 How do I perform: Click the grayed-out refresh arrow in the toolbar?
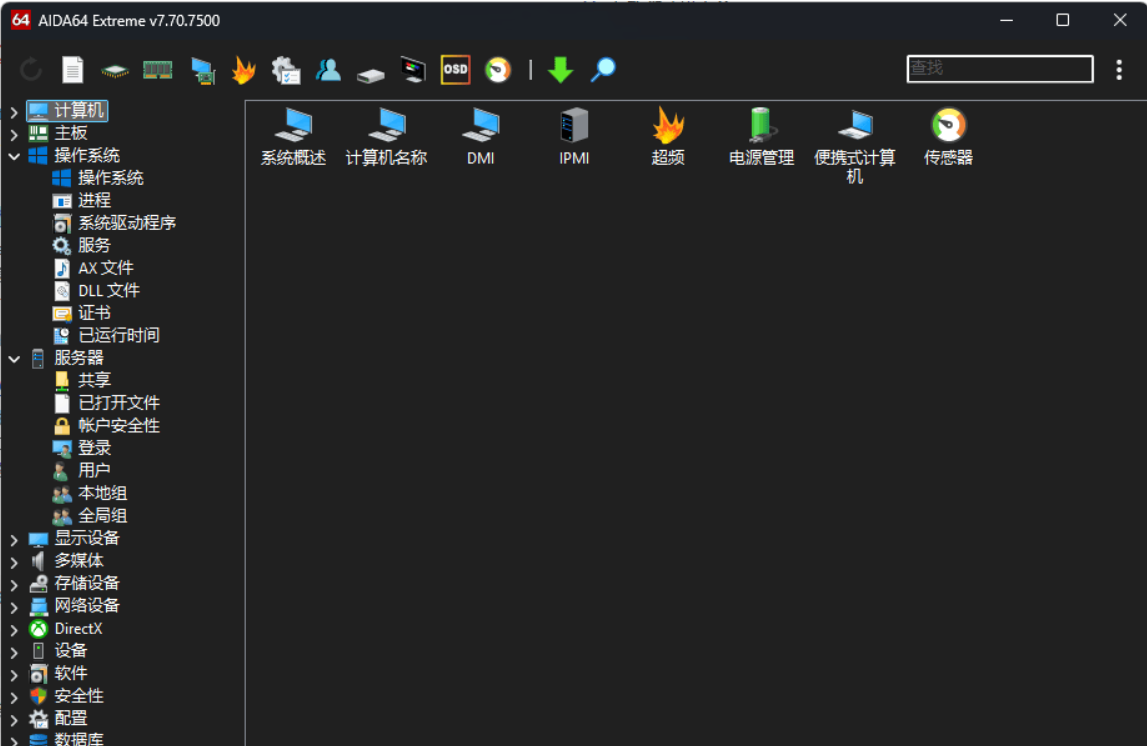point(31,70)
